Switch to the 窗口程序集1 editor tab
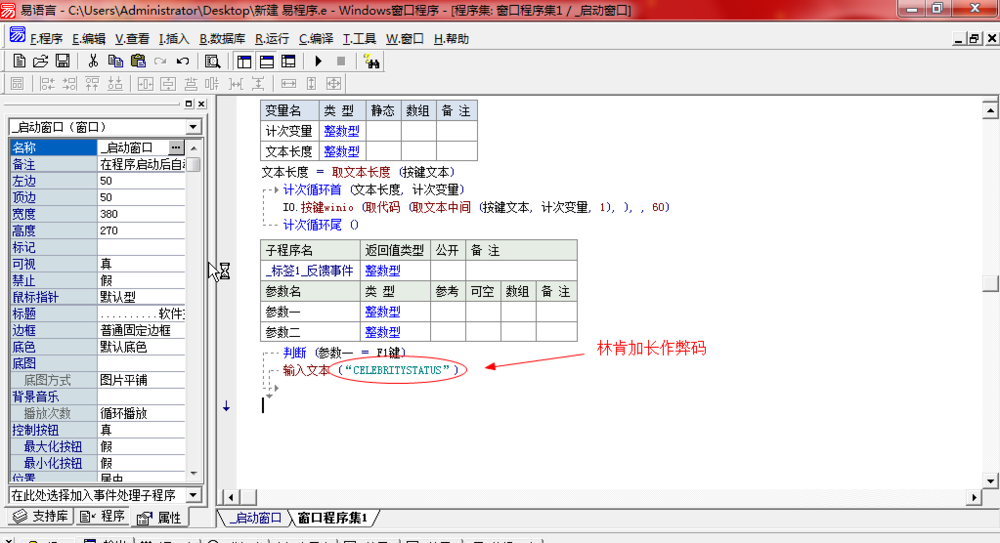 coord(332,518)
